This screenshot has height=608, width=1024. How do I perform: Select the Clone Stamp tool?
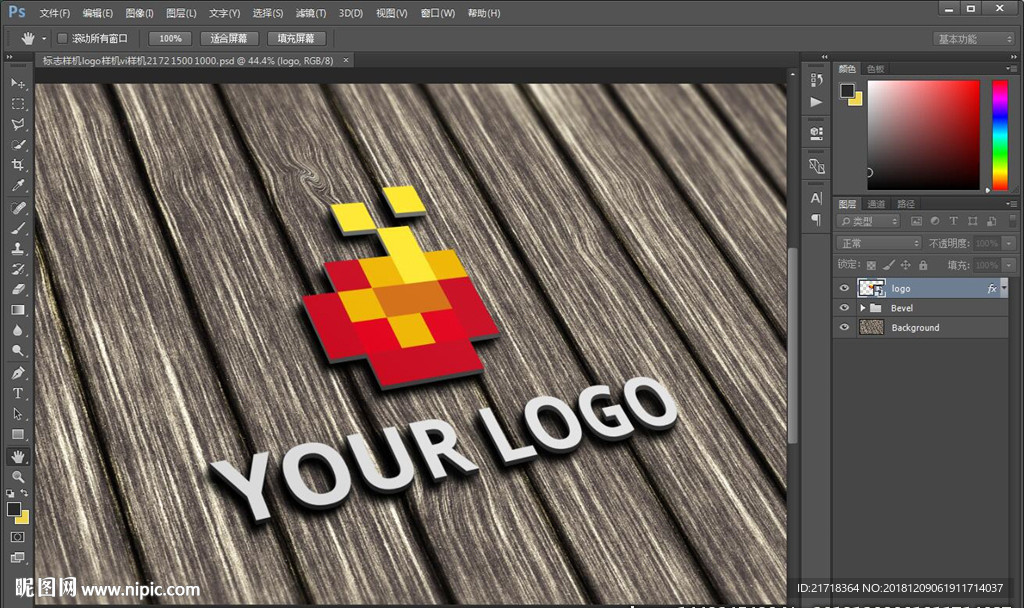pos(18,248)
